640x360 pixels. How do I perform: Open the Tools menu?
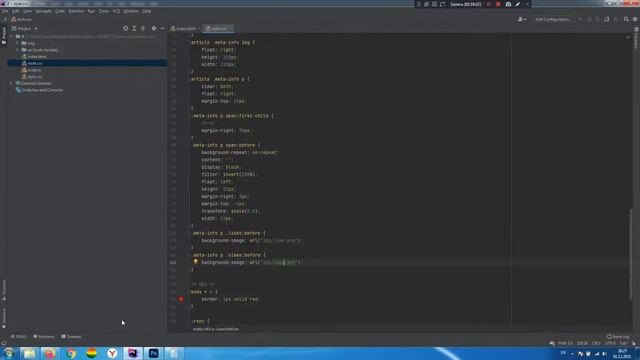pyautogui.click(x=104, y=11)
